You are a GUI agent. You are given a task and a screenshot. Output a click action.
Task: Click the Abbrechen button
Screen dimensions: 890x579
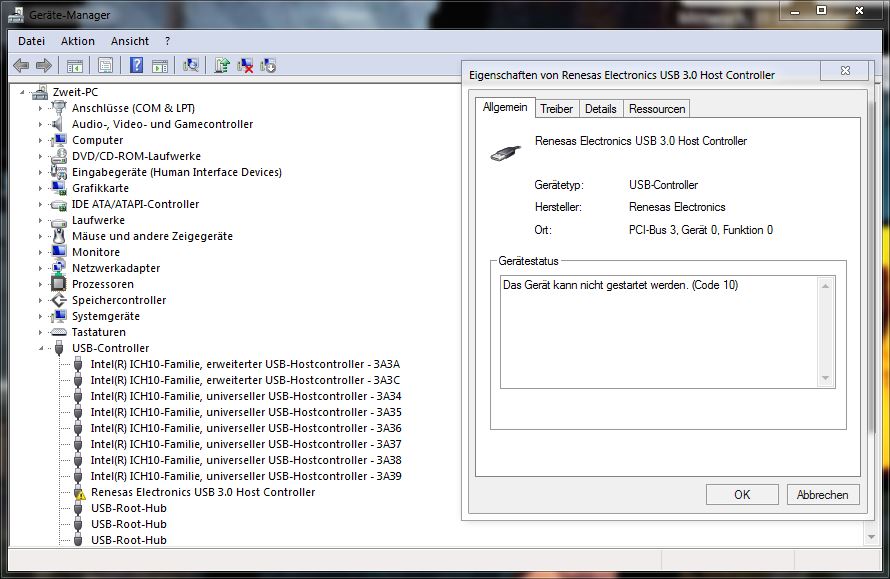point(822,494)
